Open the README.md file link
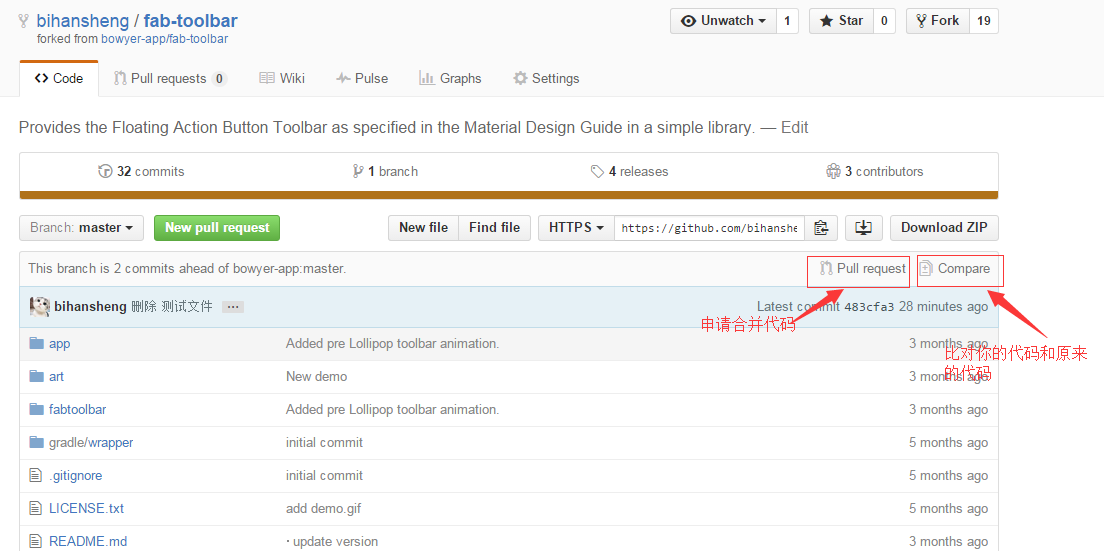 coord(88,541)
